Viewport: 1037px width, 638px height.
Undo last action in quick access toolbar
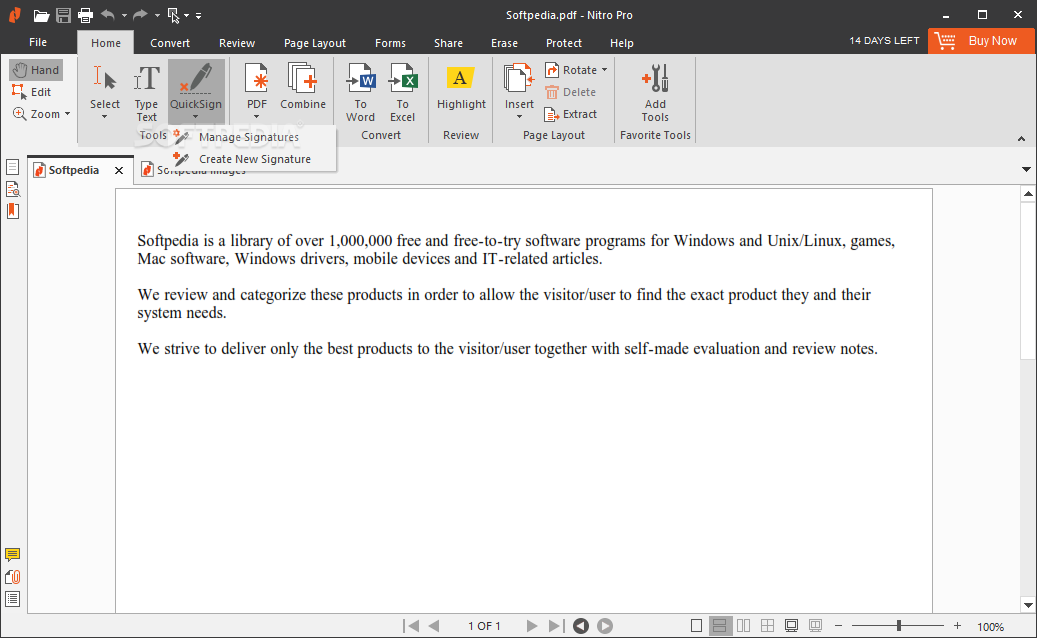(108, 15)
